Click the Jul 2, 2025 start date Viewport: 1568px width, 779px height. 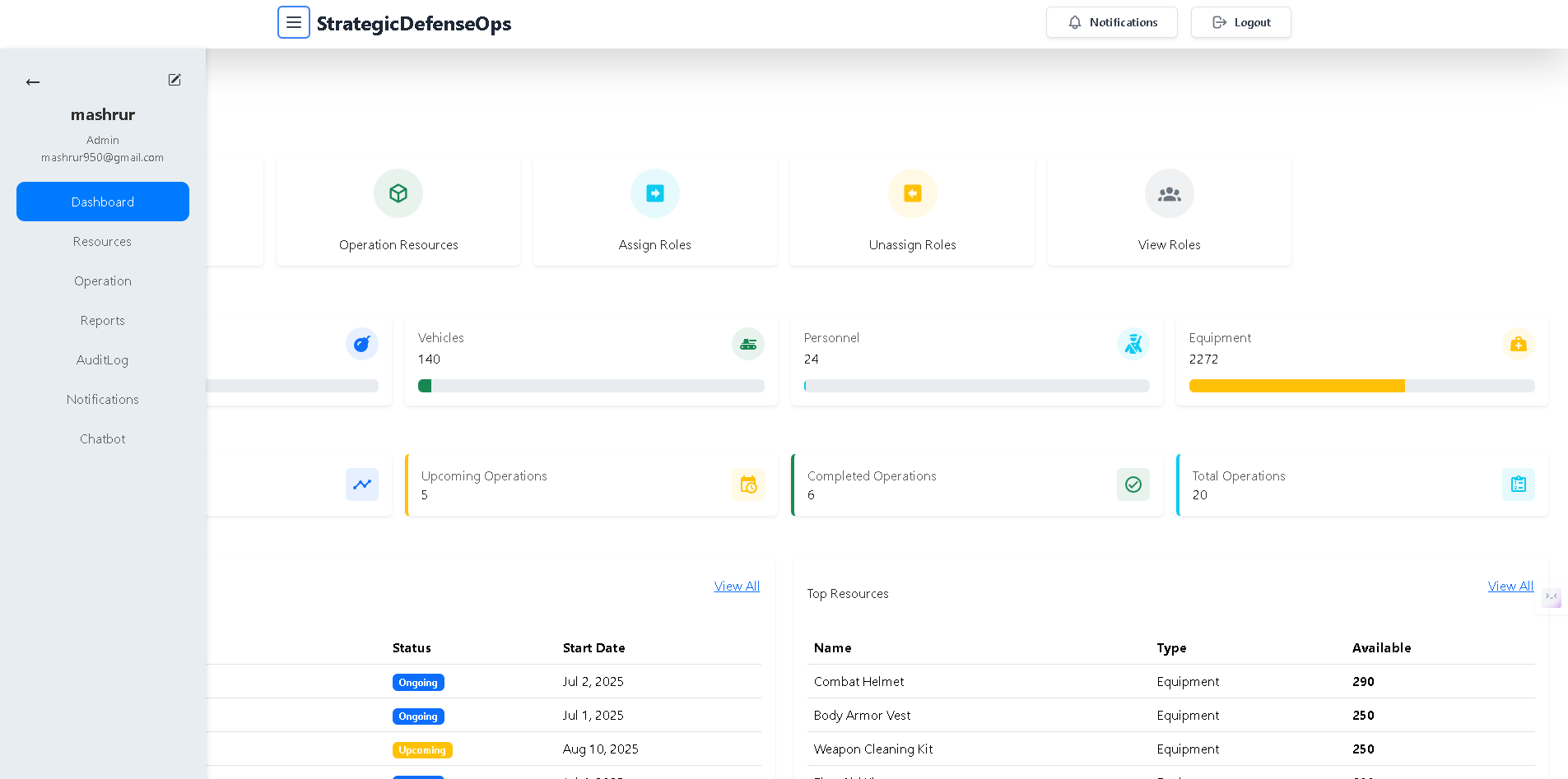(x=593, y=681)
